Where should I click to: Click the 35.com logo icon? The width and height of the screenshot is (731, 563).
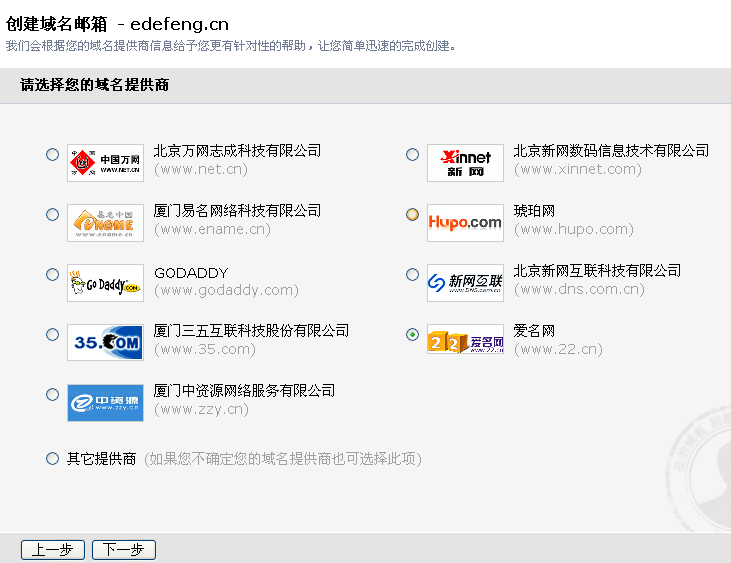click(x=105, y=343)
